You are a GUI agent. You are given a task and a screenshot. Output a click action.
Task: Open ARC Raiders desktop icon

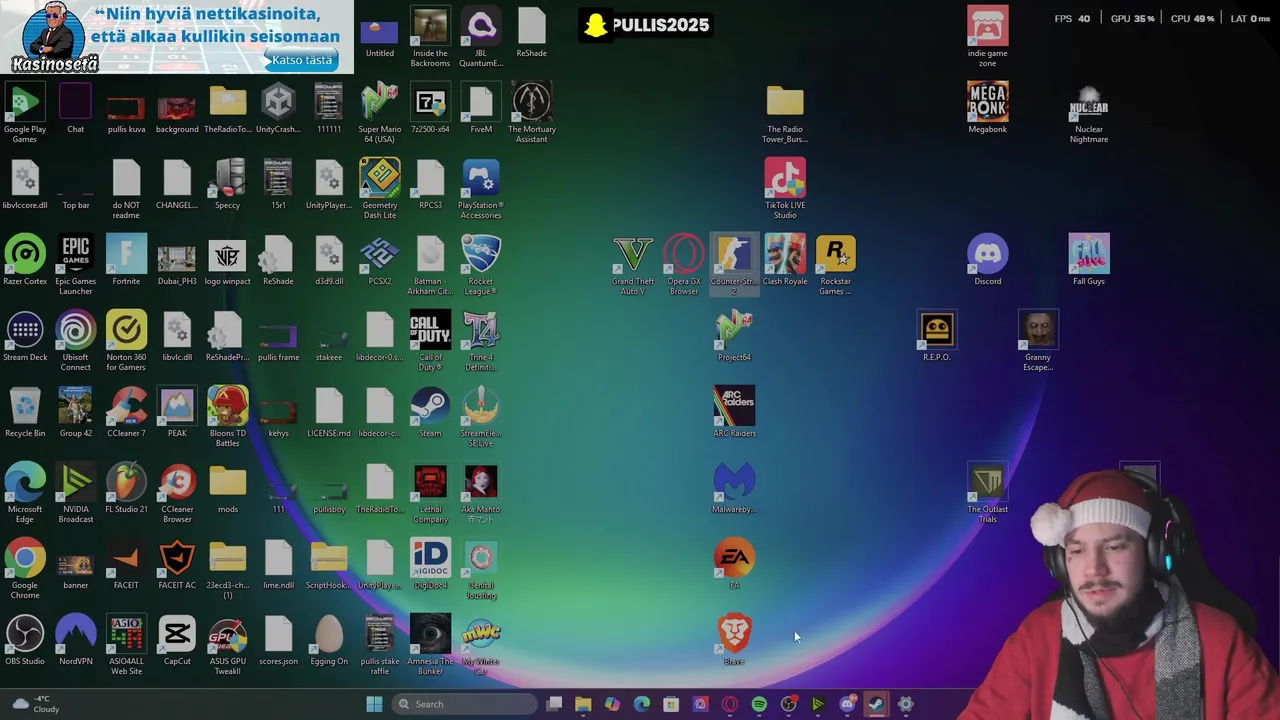pos(734,414)
